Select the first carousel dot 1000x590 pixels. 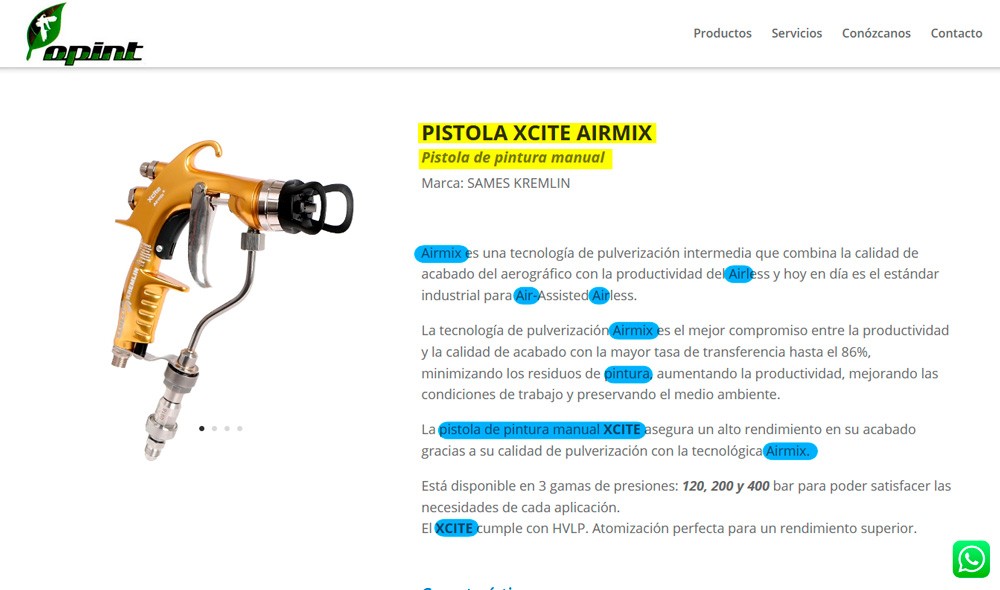tap(202, 429)
